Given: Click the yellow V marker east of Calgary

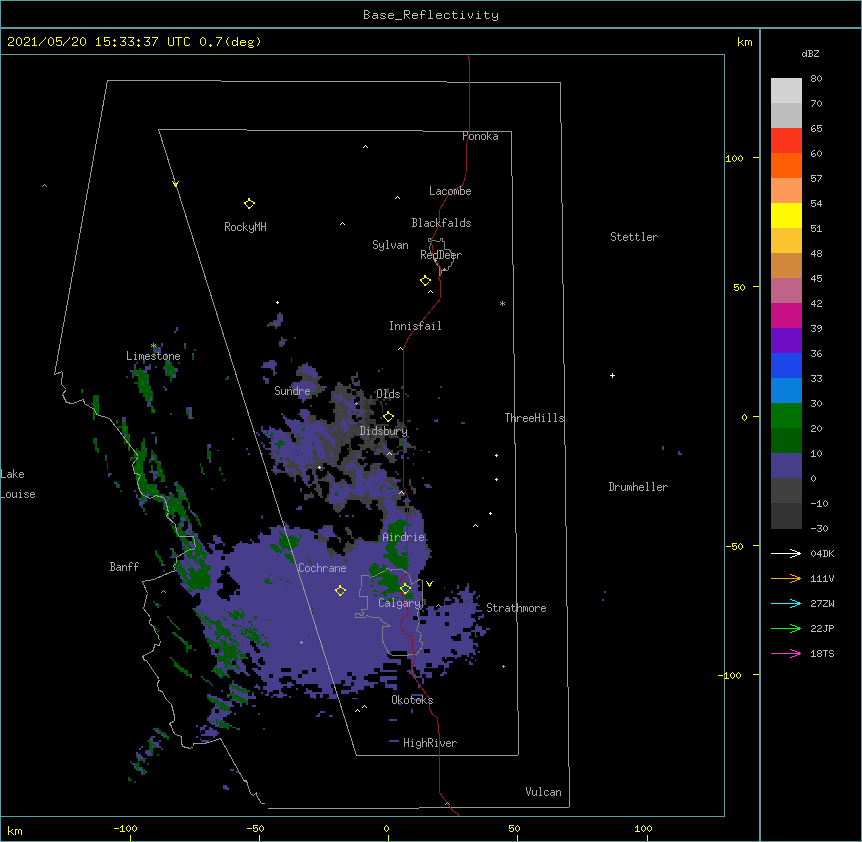Looking at the screenshot, I should pos(429,584).
